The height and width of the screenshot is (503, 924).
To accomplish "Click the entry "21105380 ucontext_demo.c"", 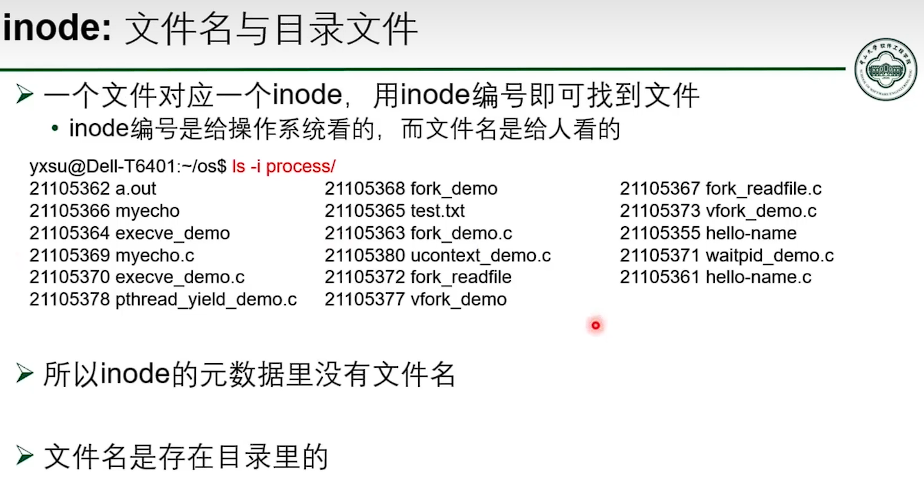I will (438, 256).
